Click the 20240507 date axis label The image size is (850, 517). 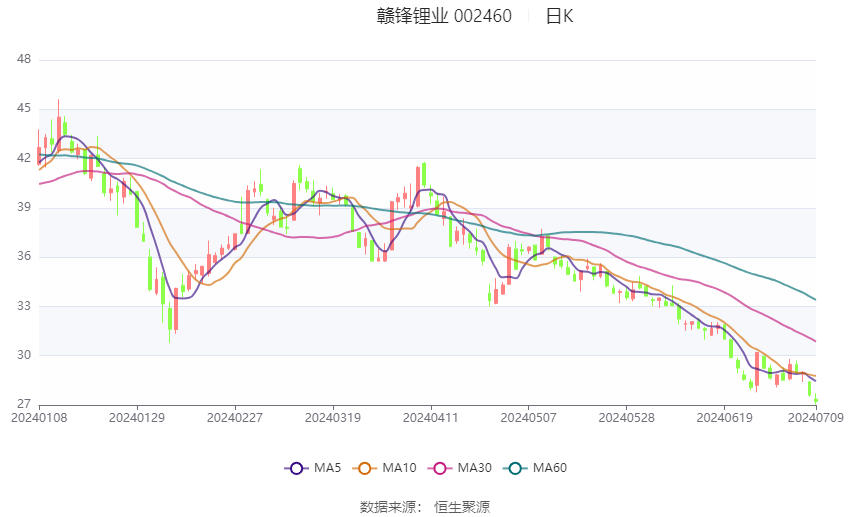coord(529,418)
